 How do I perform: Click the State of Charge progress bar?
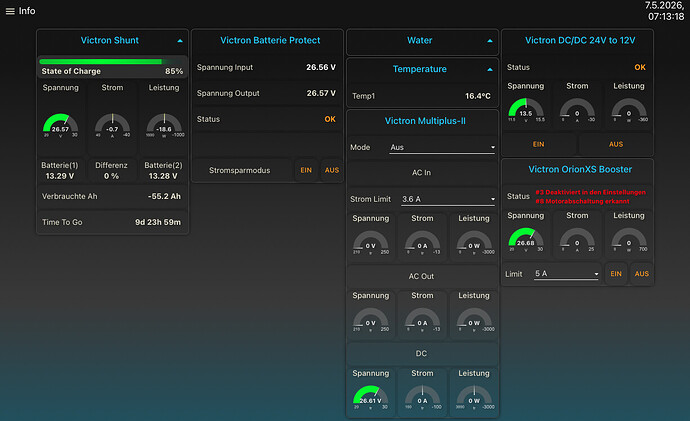click(x=101, y=62)
